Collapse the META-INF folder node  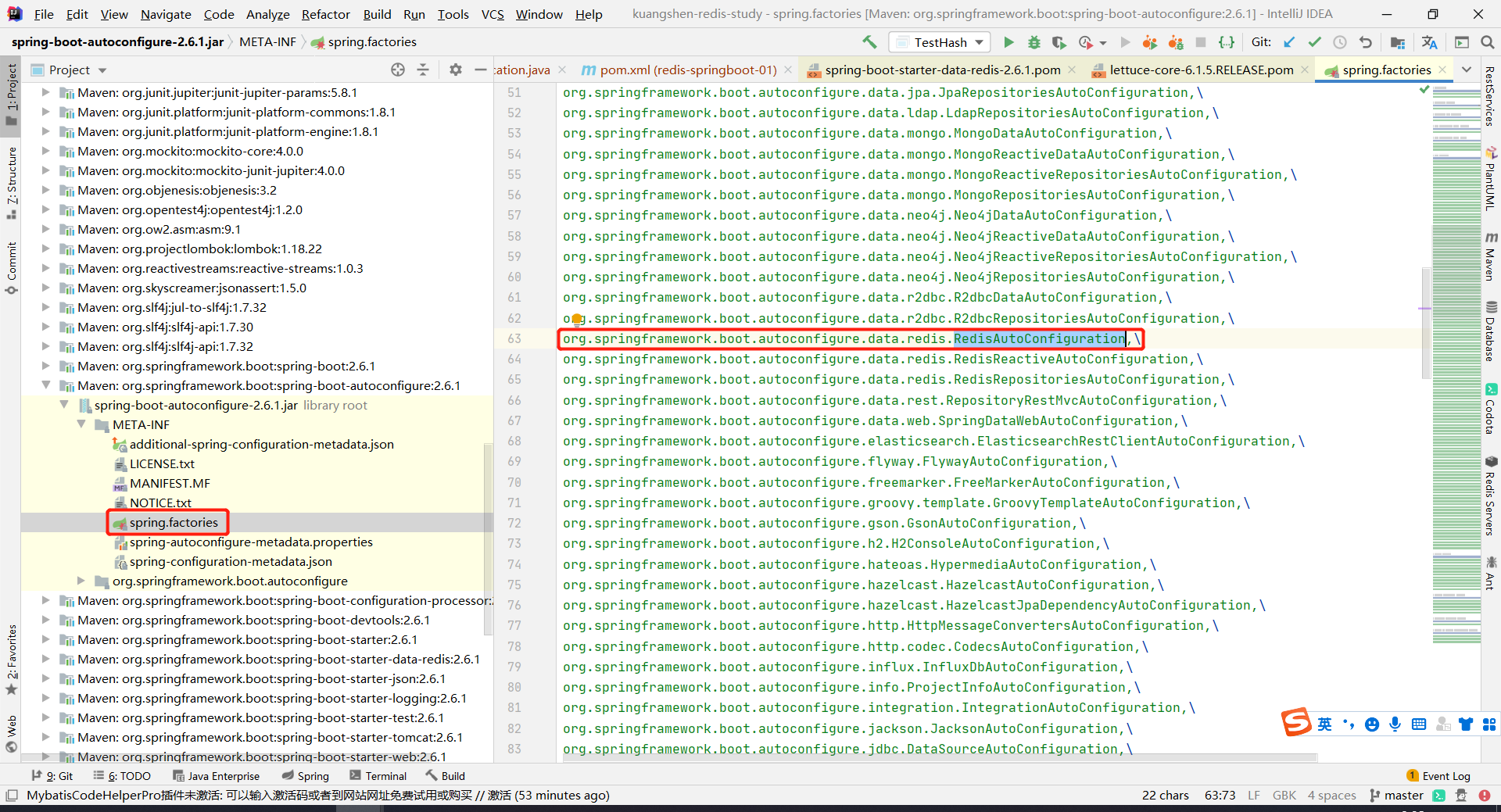(x=82, y=424)
